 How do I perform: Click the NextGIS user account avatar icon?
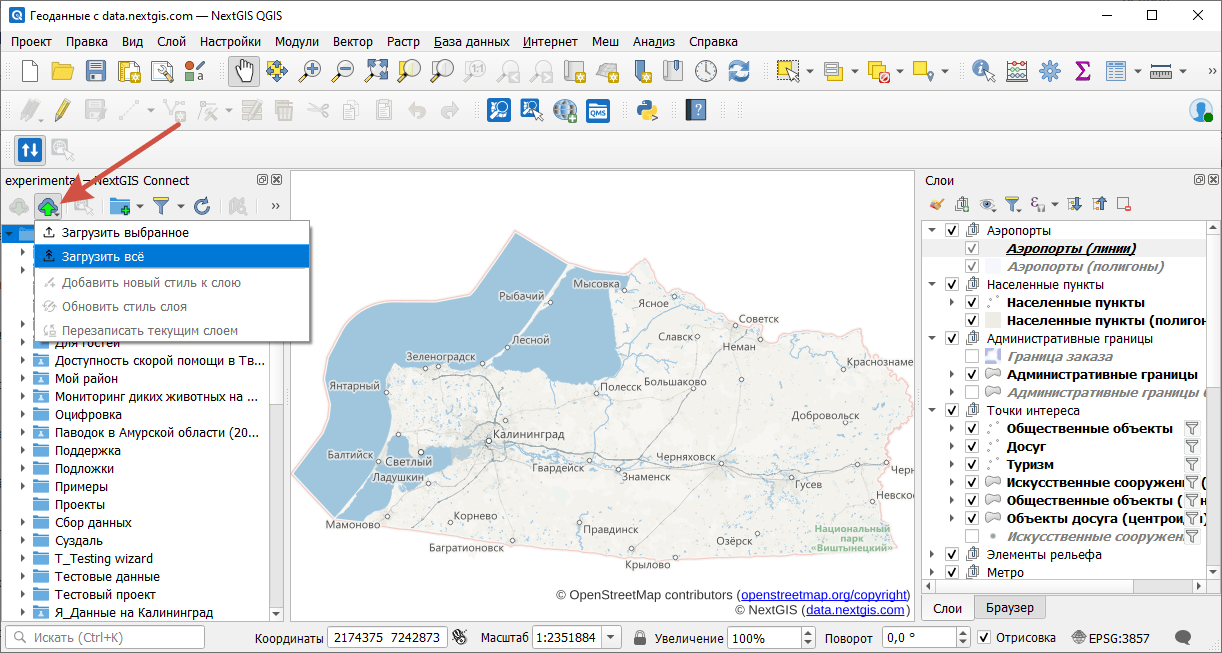1200,110
